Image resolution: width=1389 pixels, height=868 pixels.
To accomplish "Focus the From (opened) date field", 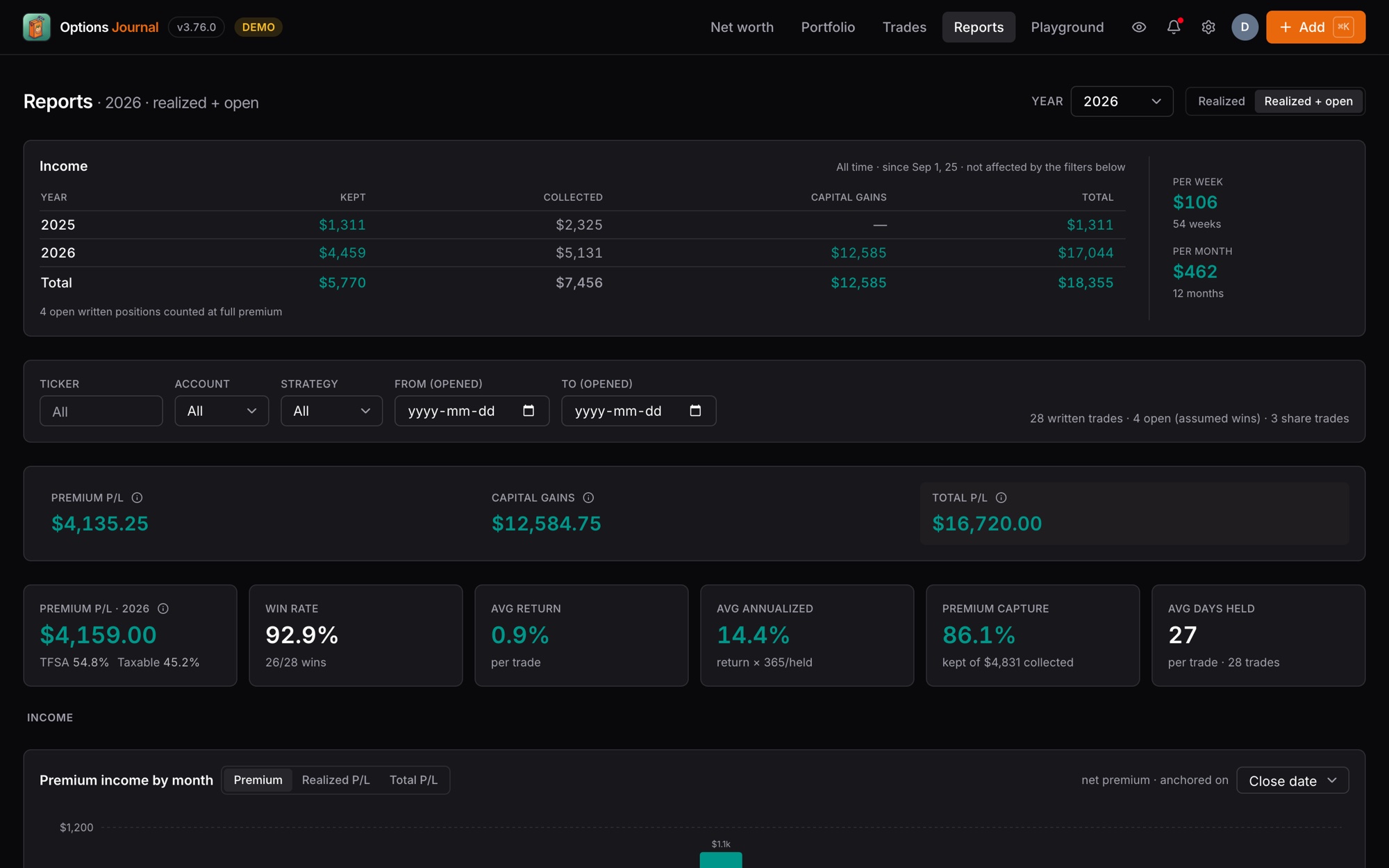I will coord(472,411).
